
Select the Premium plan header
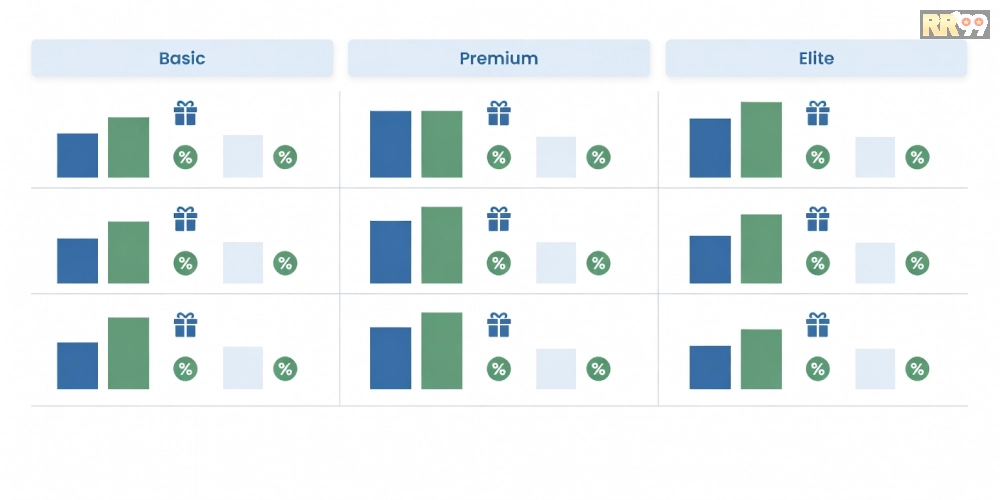coord(499,59)
